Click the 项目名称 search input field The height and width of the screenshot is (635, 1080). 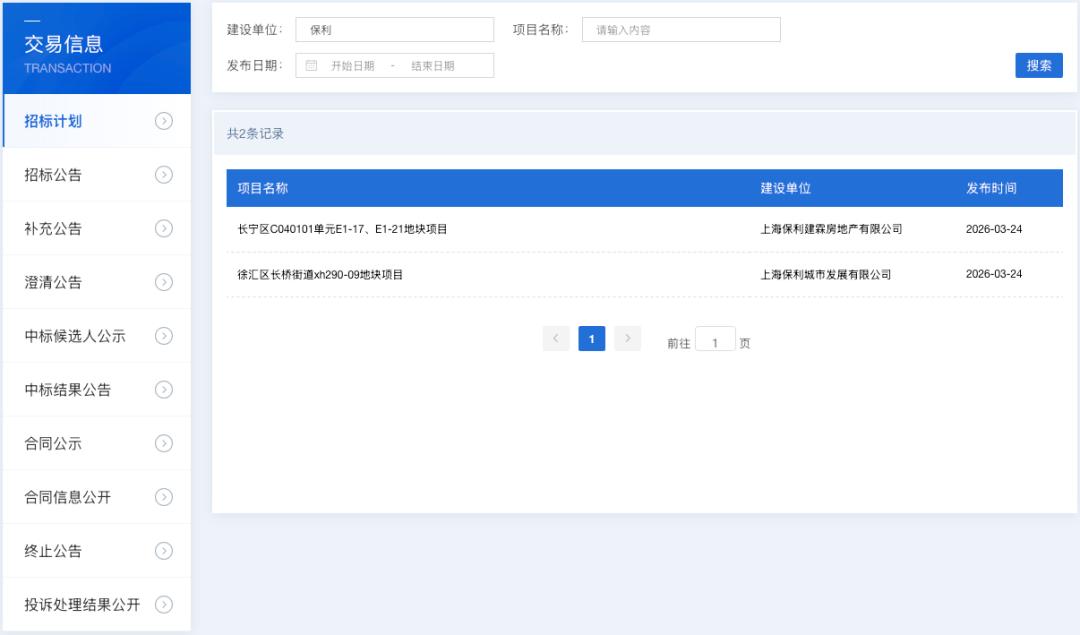tap(680, 30)
